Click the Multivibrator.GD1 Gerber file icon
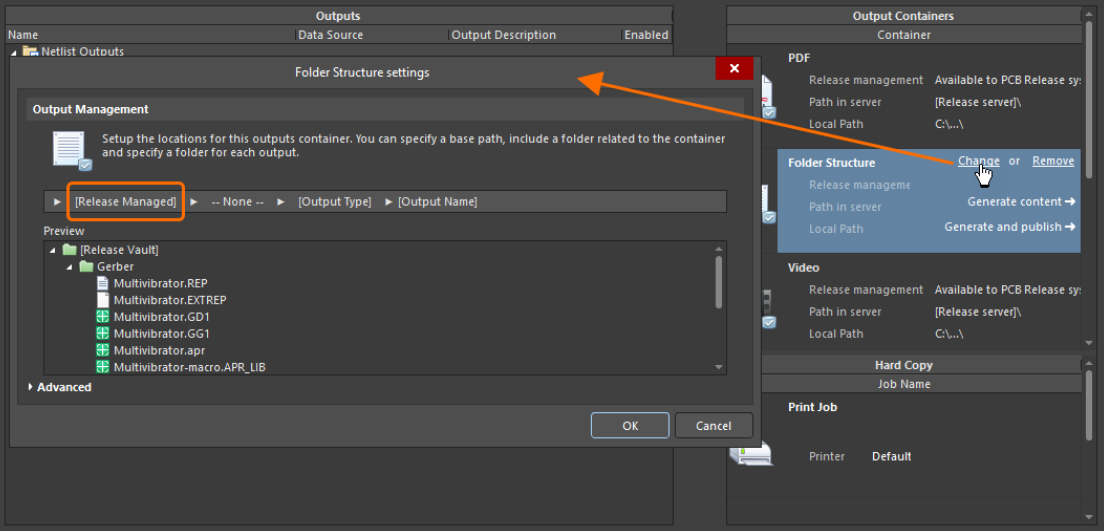The width and height of the screenshot is (1104, 531). click(x=102, y=317)
